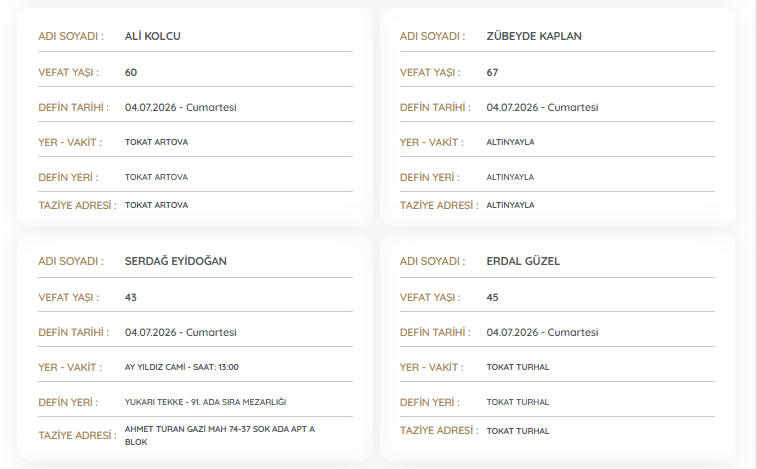Click TOKAT ARTOVA in Ali Kolcu's TAZİYE ADRESİ row
Screen dimensions: 757x469
tap(156, 205)
